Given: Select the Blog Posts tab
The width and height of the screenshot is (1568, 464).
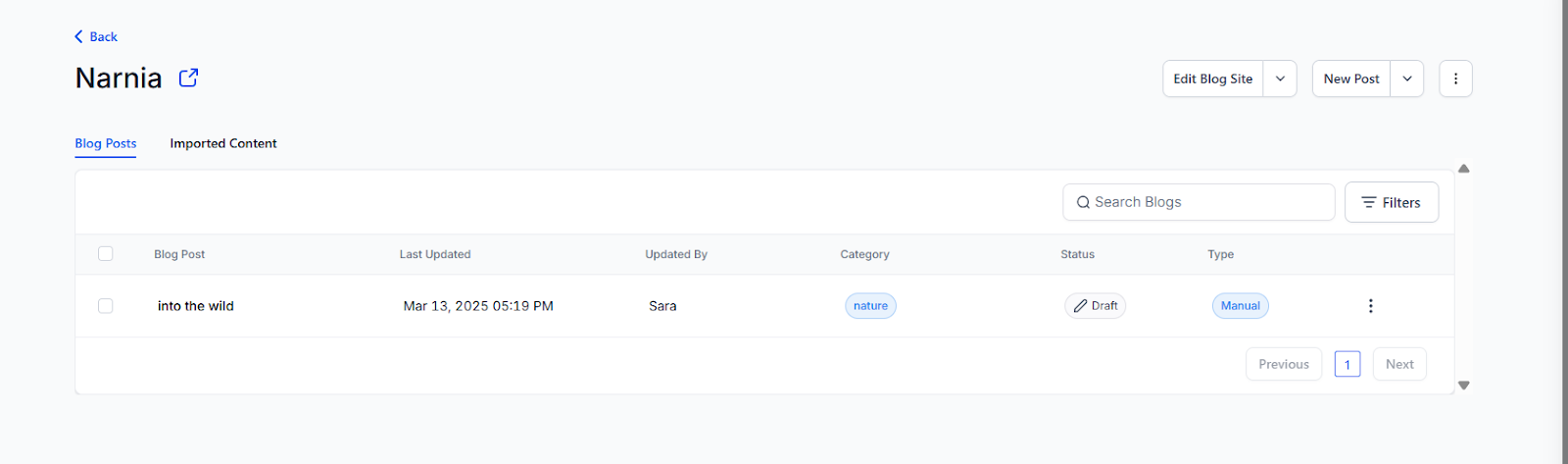Looking at the screenshot, I should coord(106,143).
